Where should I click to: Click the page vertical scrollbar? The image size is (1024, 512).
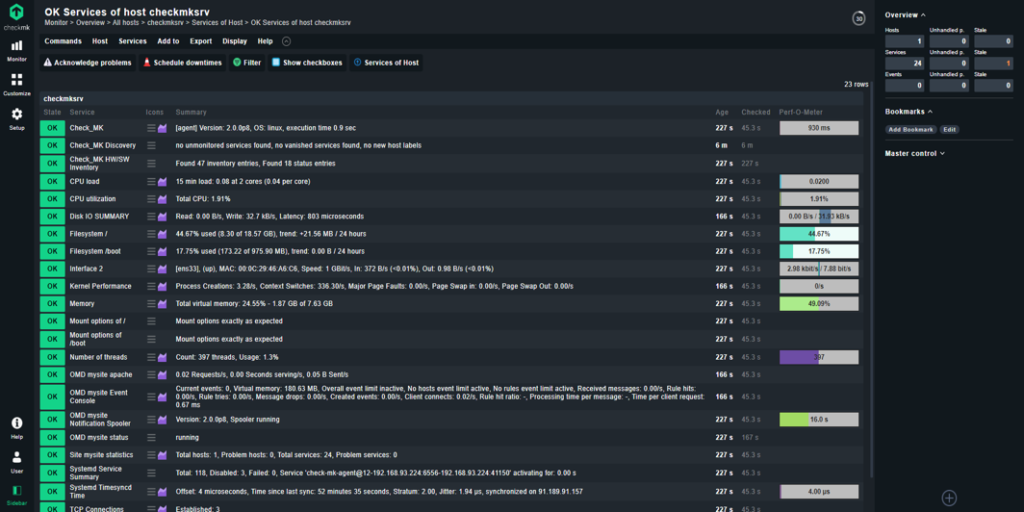click(x=871, y=281)
